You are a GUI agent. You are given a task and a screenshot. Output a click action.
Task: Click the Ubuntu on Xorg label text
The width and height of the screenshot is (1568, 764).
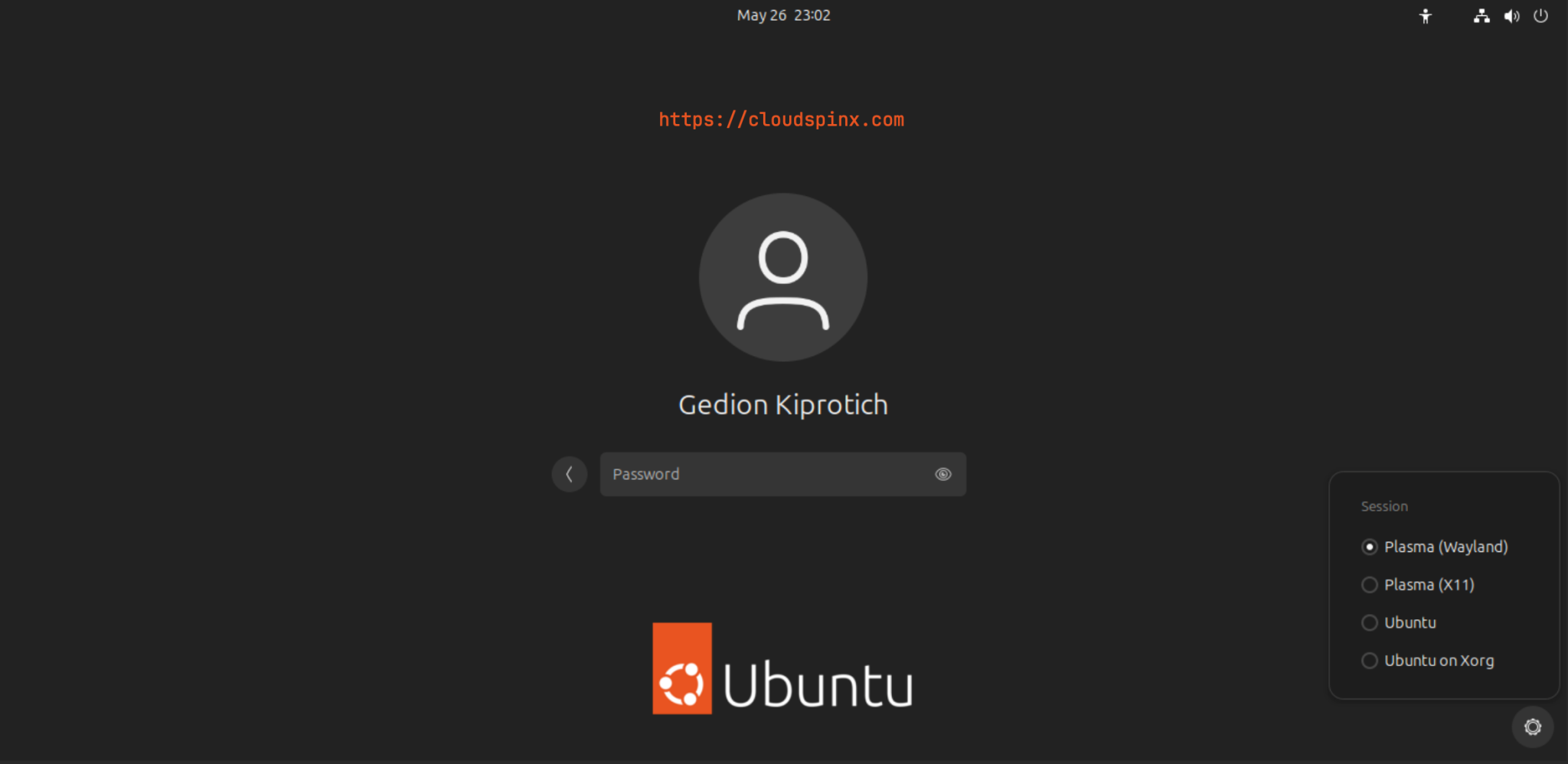(x=1439, y=661)
